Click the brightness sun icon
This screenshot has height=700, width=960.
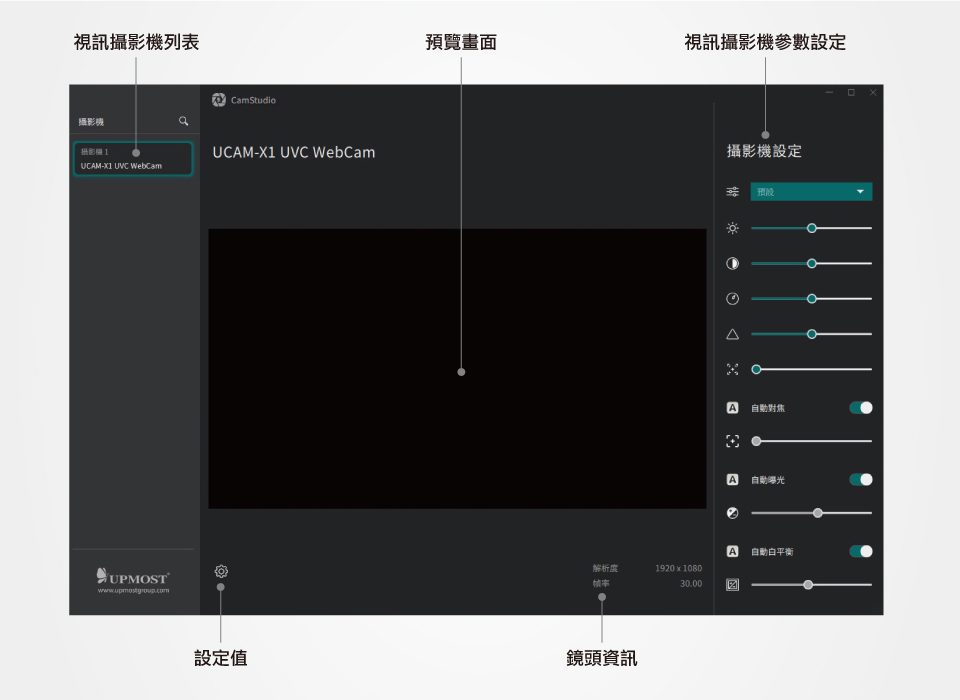click(x=732, y=228)
